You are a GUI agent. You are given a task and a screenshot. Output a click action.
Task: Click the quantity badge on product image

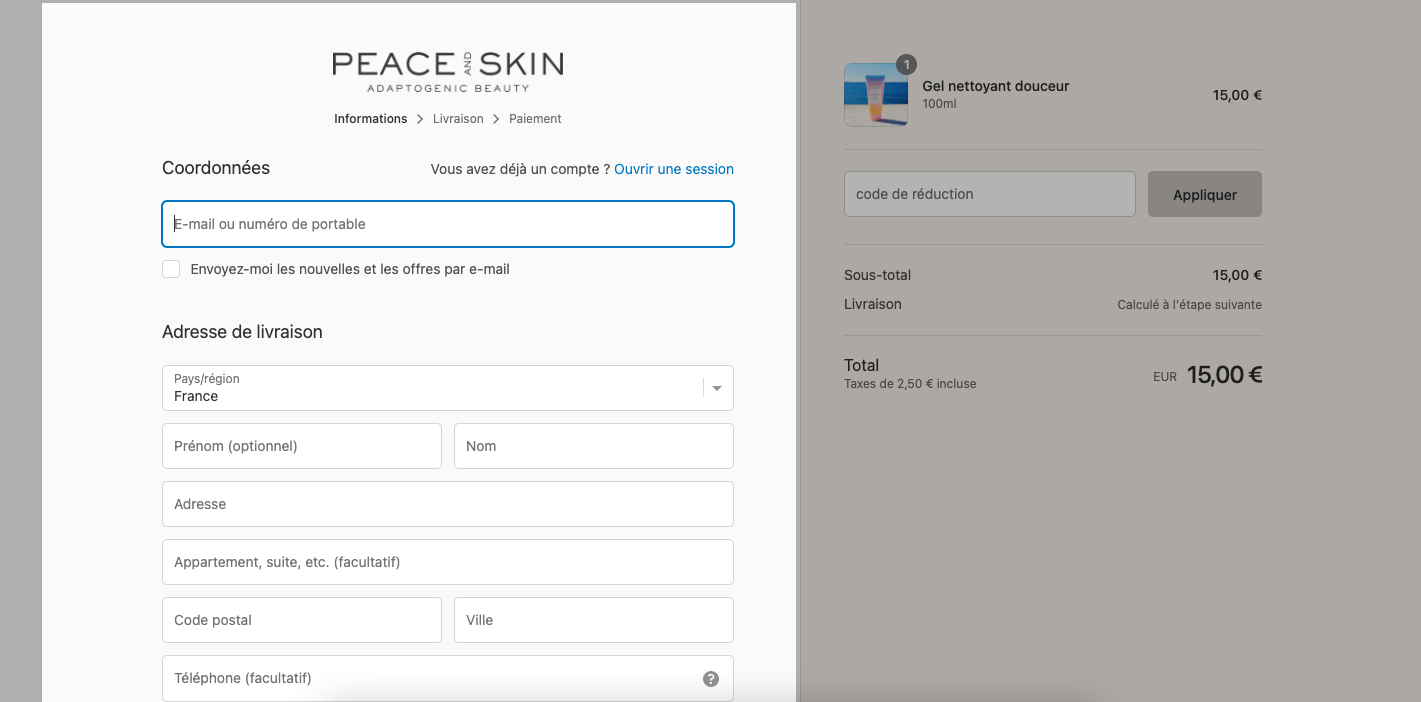pos(906,65)
